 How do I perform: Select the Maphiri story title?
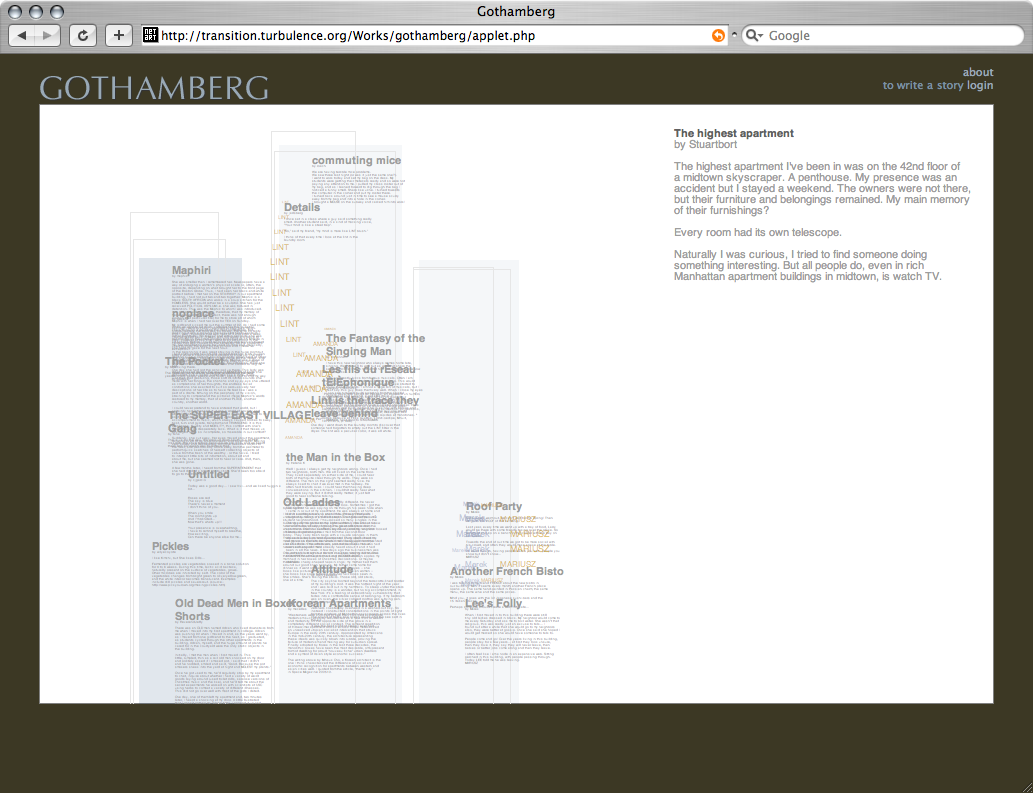191,270
